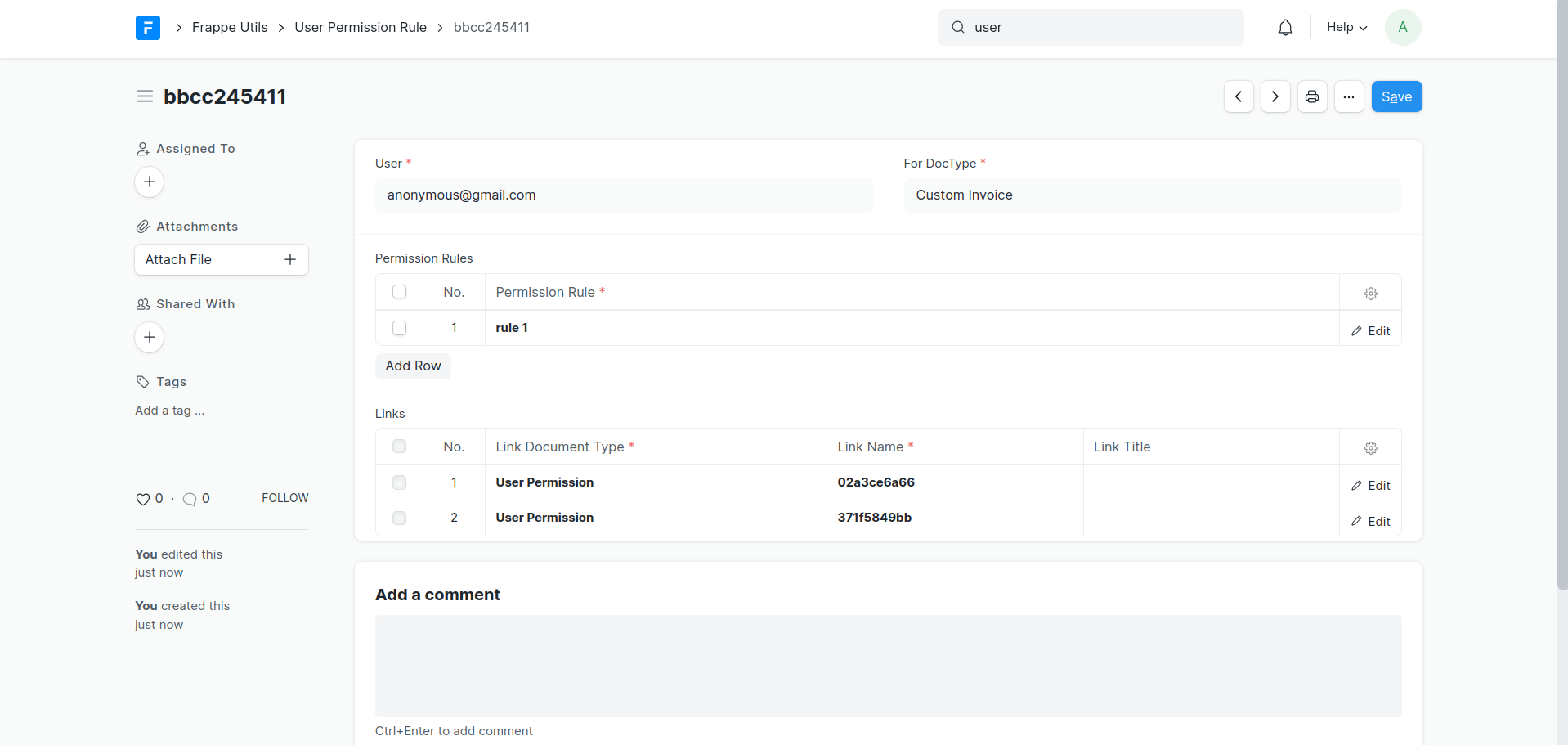The height and width of the screenshot is (745, 1568).
Task: Click the Save button
Action: [x=1396, y=96]
